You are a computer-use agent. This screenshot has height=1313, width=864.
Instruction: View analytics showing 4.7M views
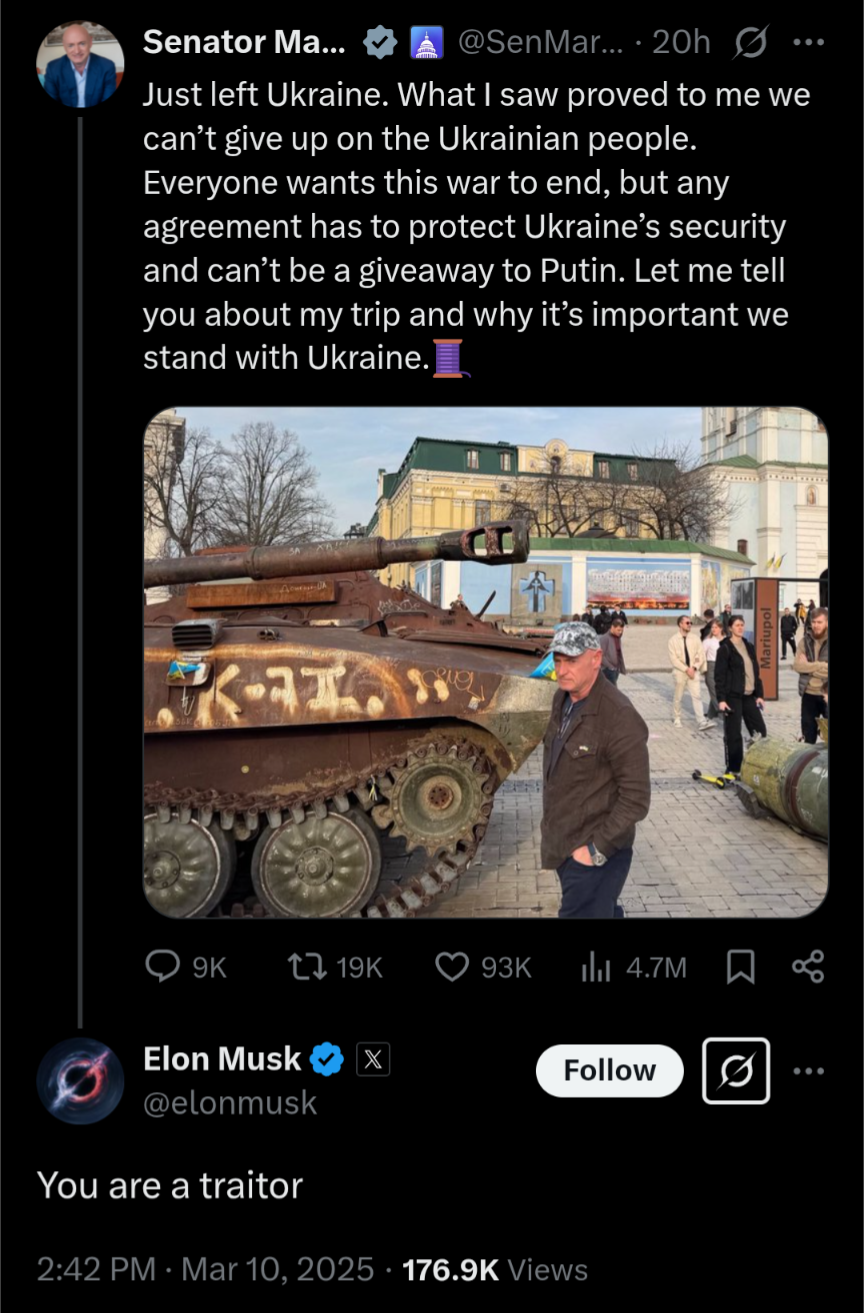pyautogui.click(x=596, y=967)
